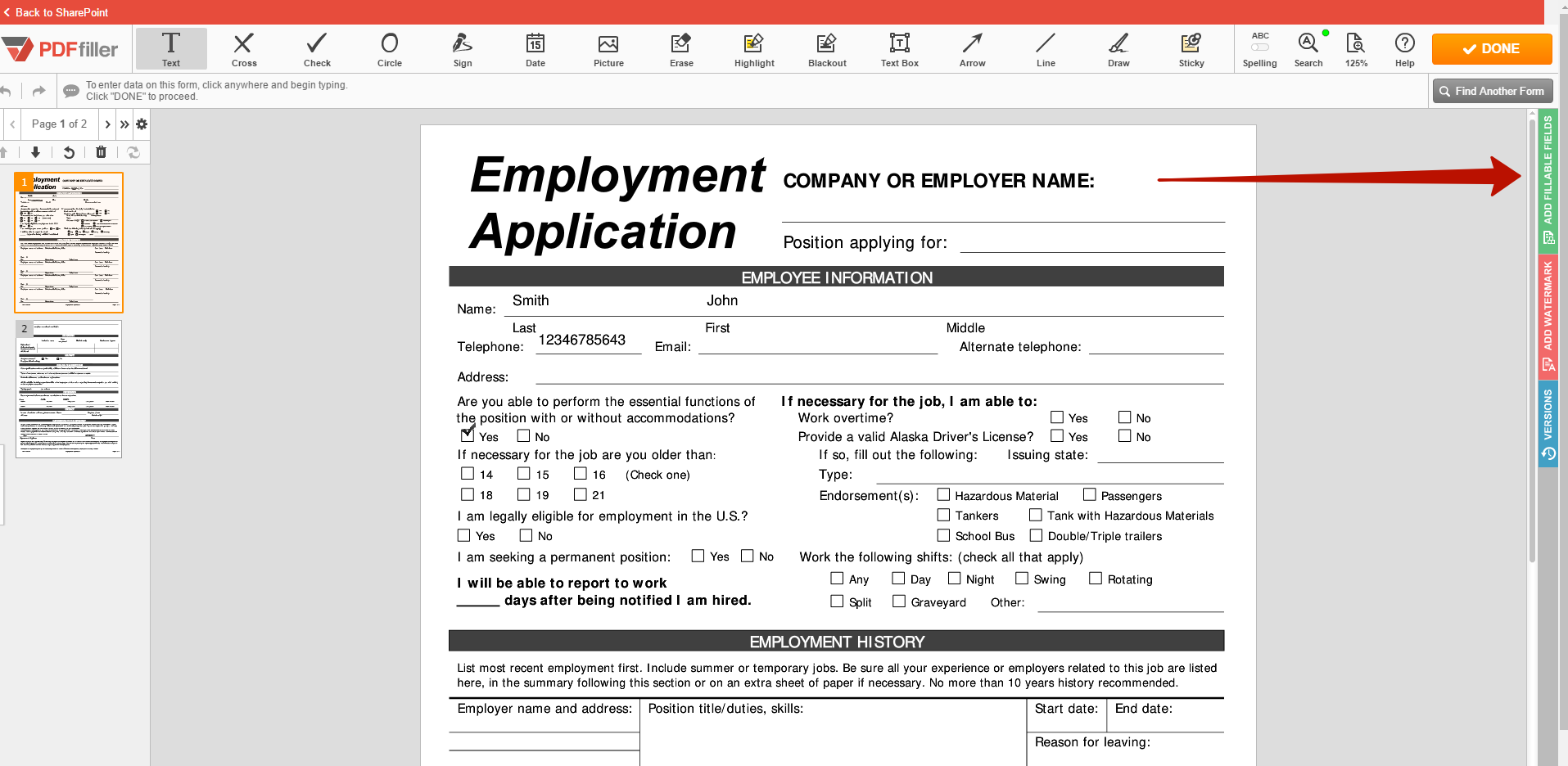Viewport: 1568px width, 766px height.
Task: Select the Check mark tool
Action: 317,48
